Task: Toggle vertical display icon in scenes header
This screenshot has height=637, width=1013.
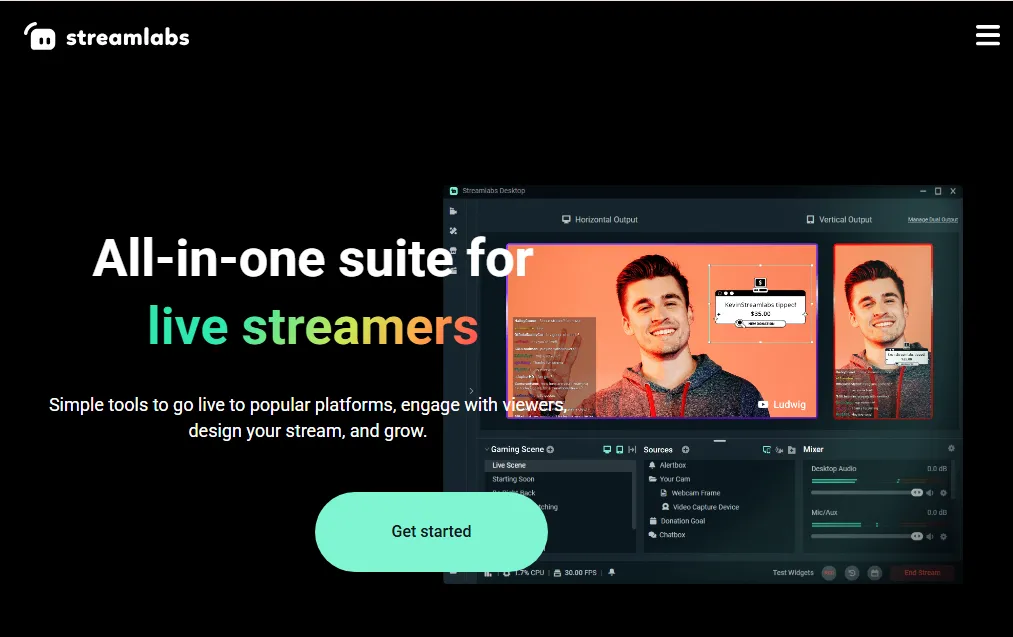Action: click(620, 450)
